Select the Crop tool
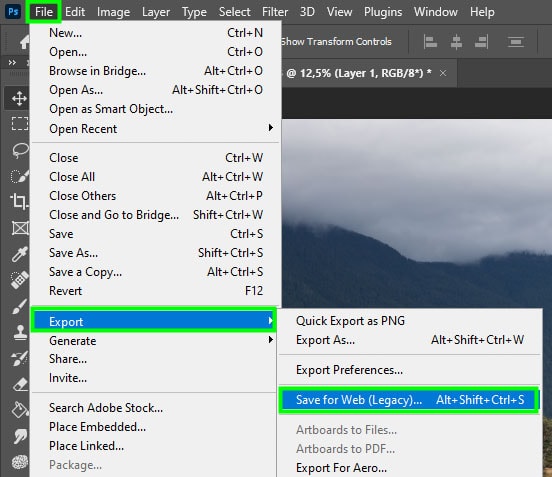 click(19, 201)
